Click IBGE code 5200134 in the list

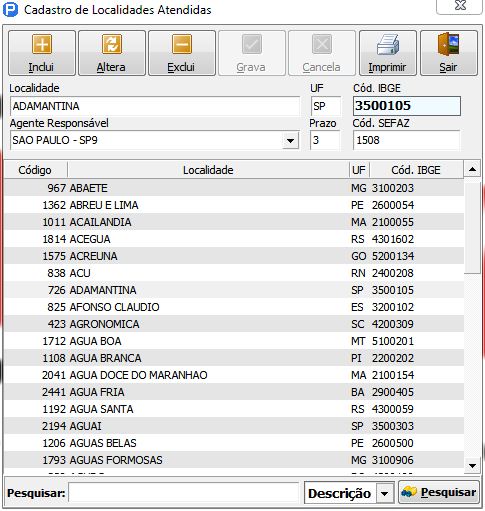pos(393,256)
